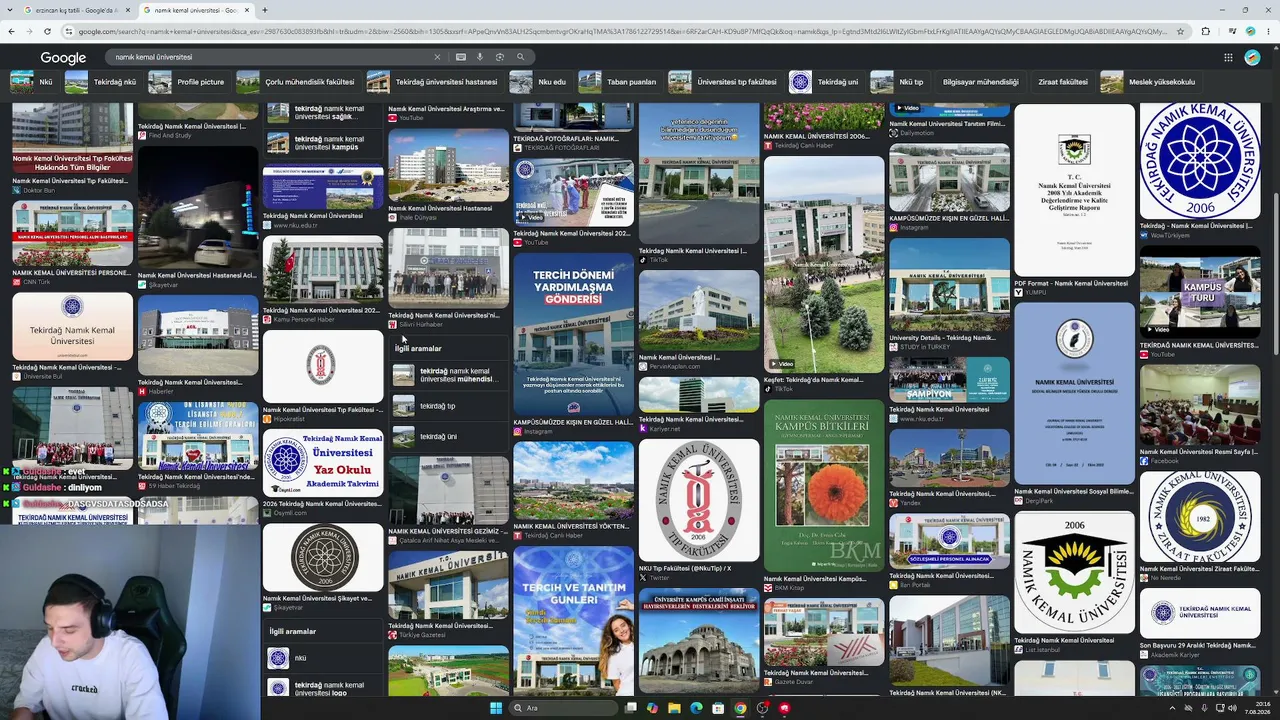The width and height of the screenshot is (1280, 720).
Task: Start a voice search with the microphone
Action: (480, 57)
